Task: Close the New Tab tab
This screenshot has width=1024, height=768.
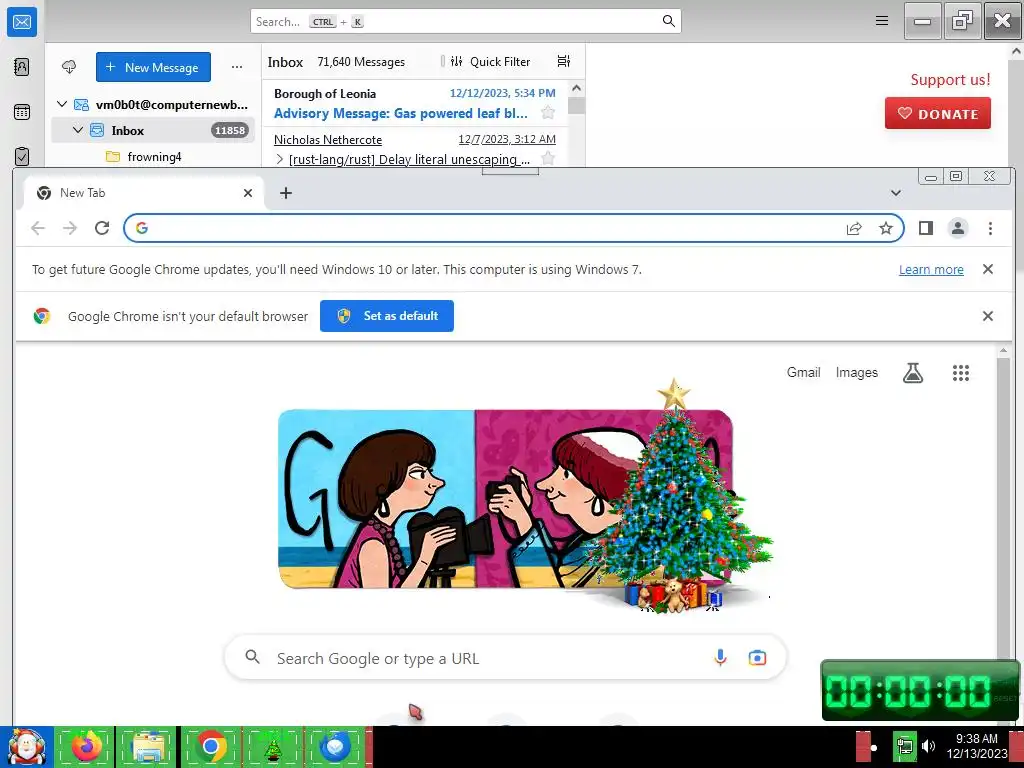Action: 248,193
